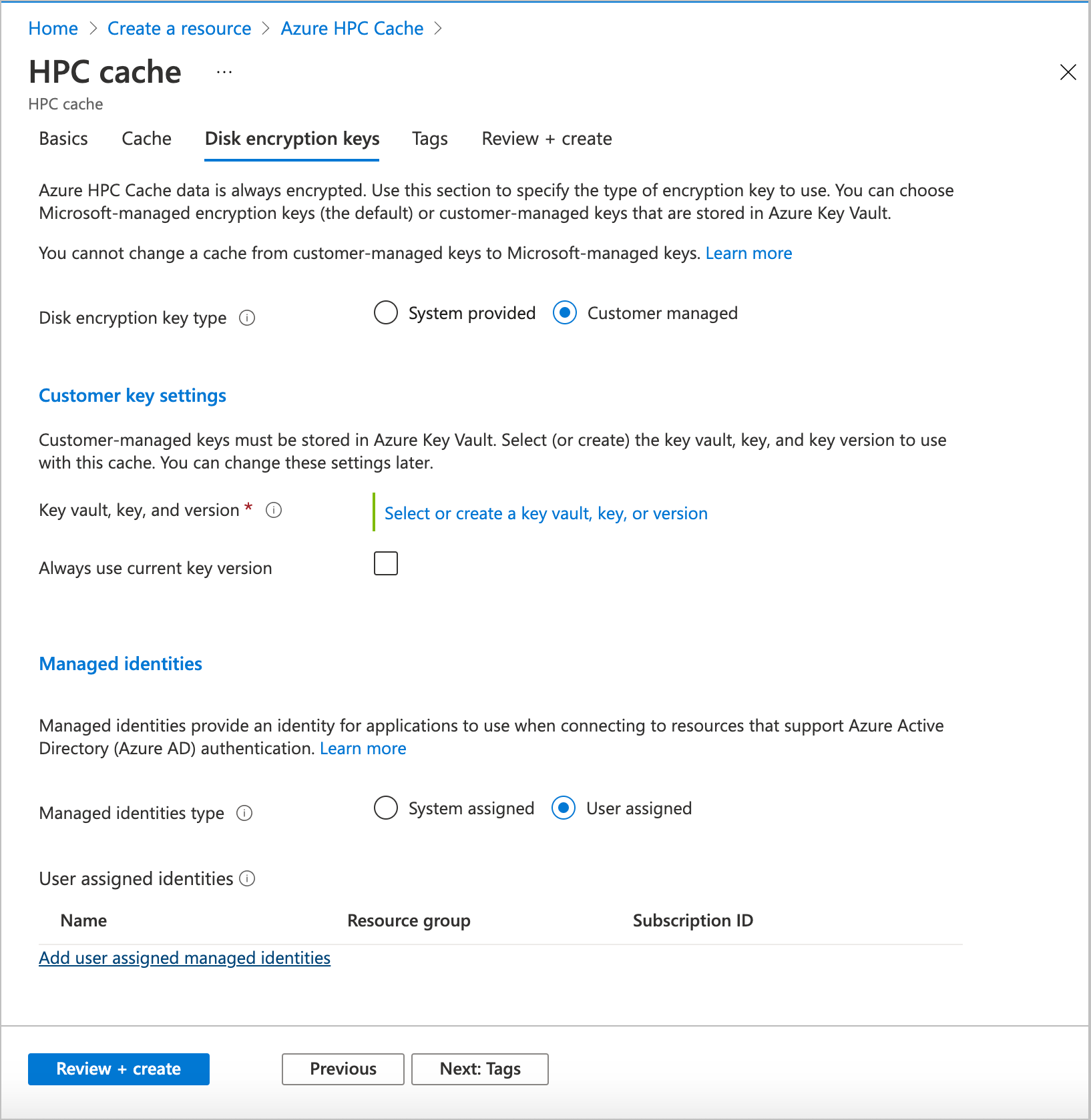This screenshot has width=1091, height=1120.
Task: Add user assigned managed identities
Action: tap(184, 958)
